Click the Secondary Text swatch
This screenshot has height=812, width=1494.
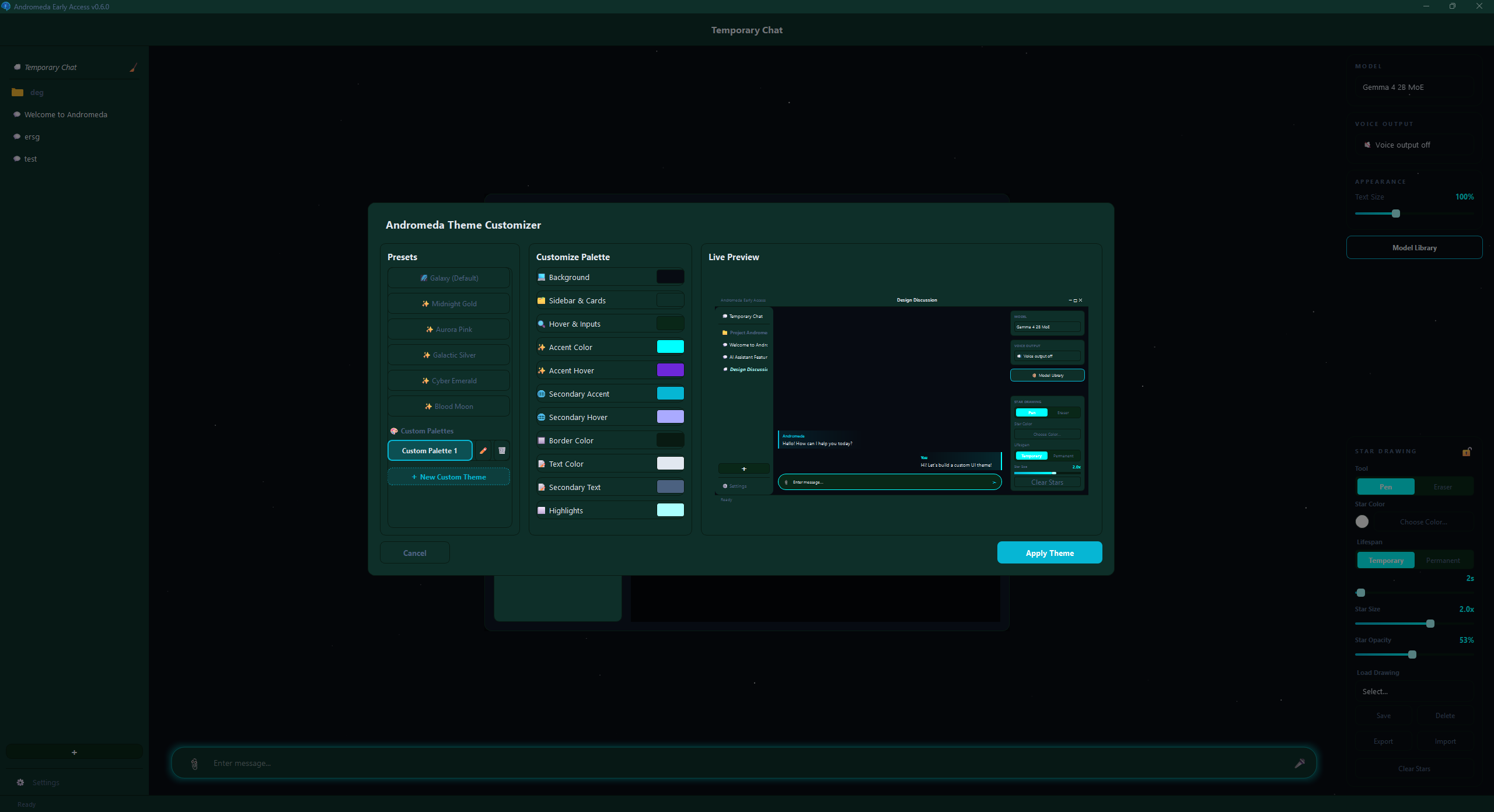[x=670, y=487]
